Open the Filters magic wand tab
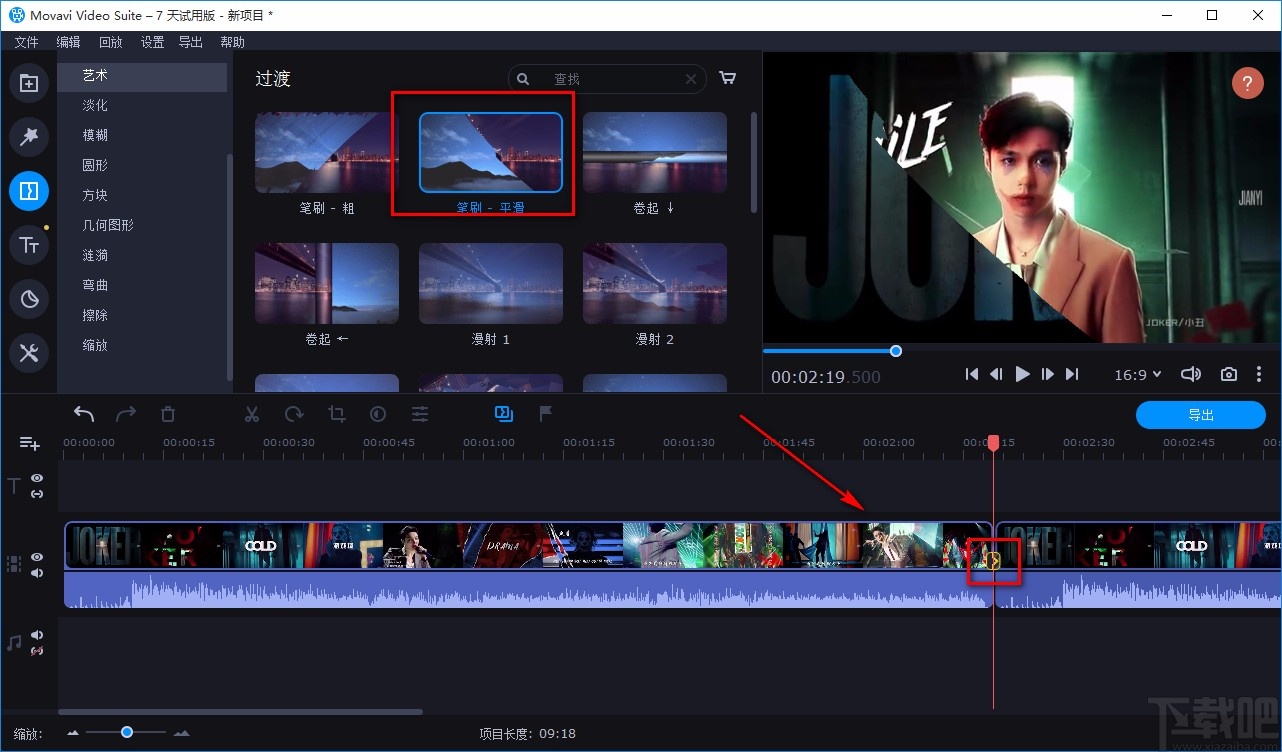Screen dimensions: 1282x752 [29, 137]
